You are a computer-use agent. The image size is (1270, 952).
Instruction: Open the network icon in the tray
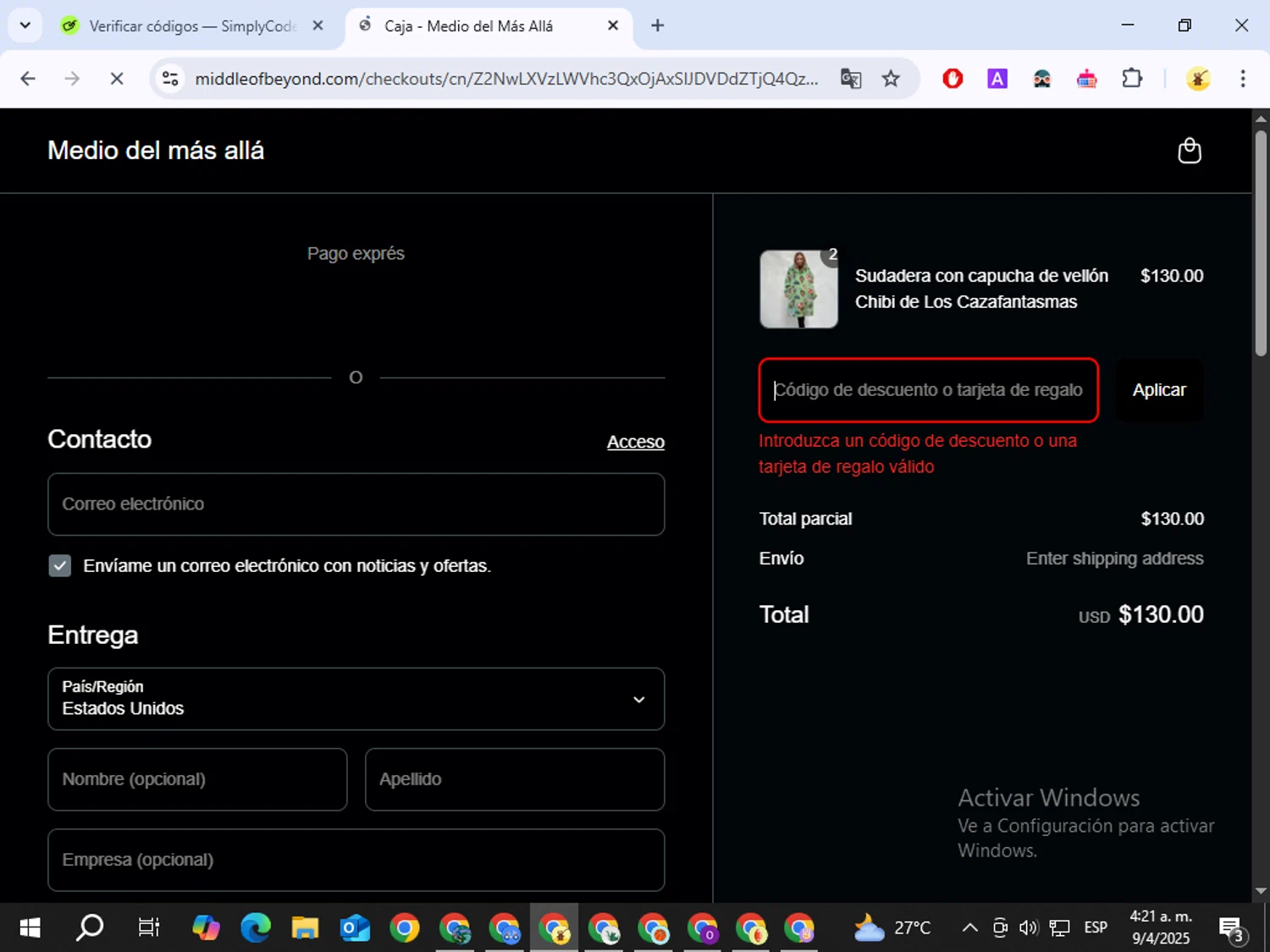[x=1059, y=928]
